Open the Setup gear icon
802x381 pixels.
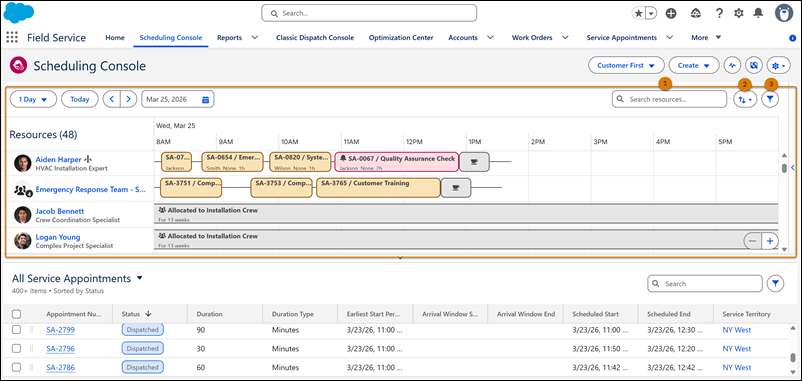(739, 14)
